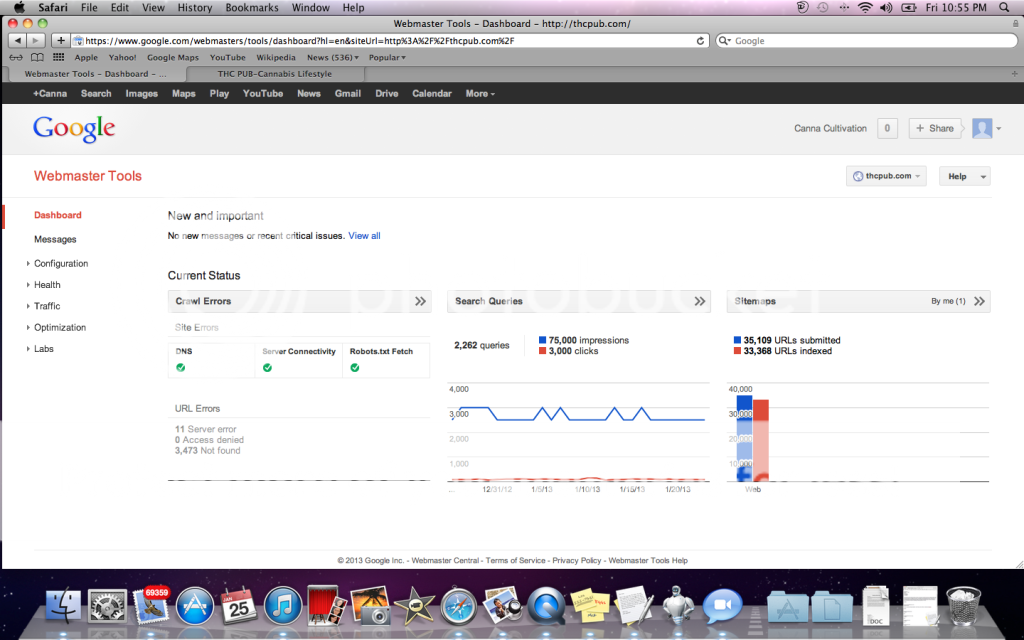The image size is (1024, 640).
Task: Click the notifications count 0 box
Action: (887, 128)
